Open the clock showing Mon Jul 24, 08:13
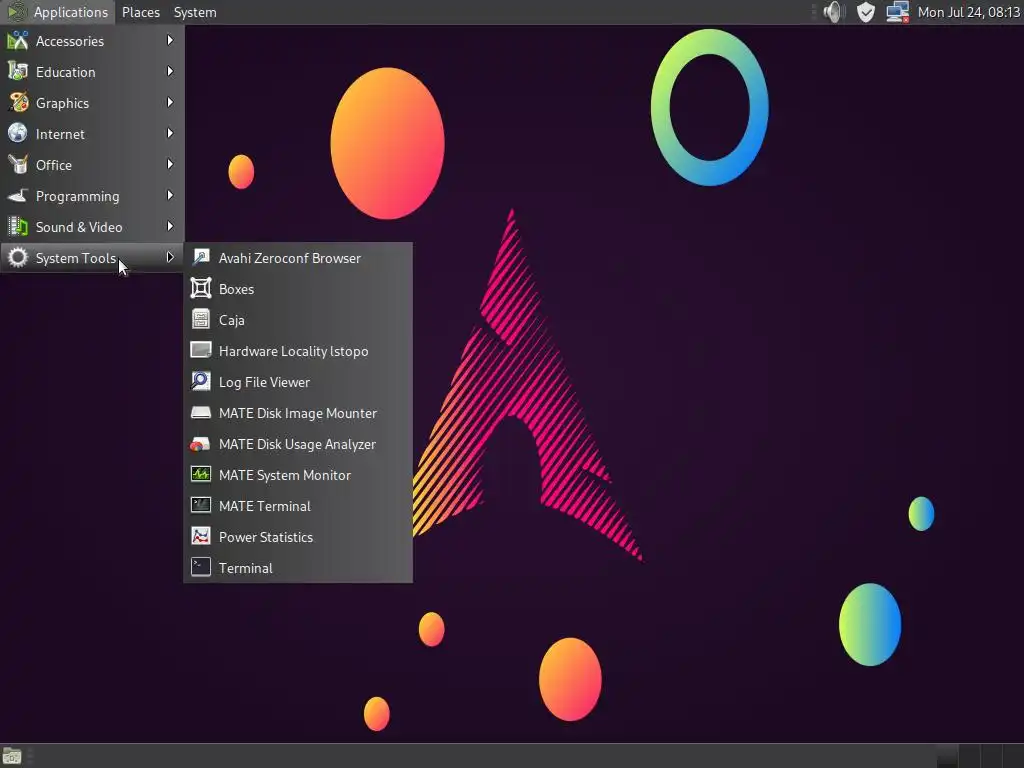The width and height of the screenshot is (1024, 768). [x=968, y=12]
